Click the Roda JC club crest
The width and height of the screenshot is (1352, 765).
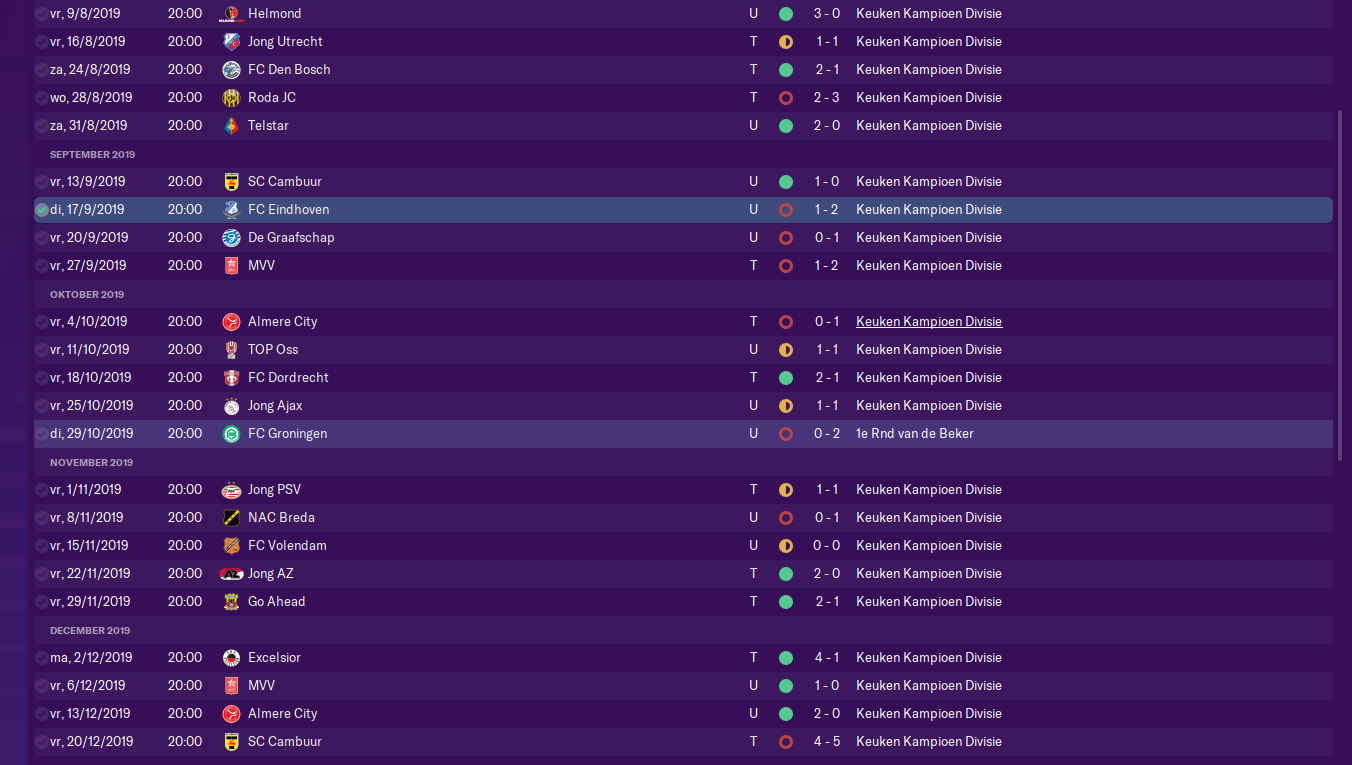tap(232, 98)
